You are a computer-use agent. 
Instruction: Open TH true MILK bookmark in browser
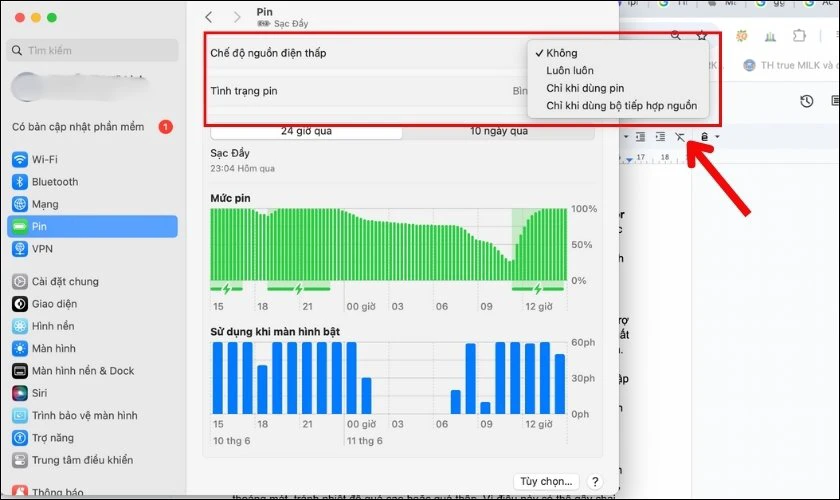pos(790,65)
